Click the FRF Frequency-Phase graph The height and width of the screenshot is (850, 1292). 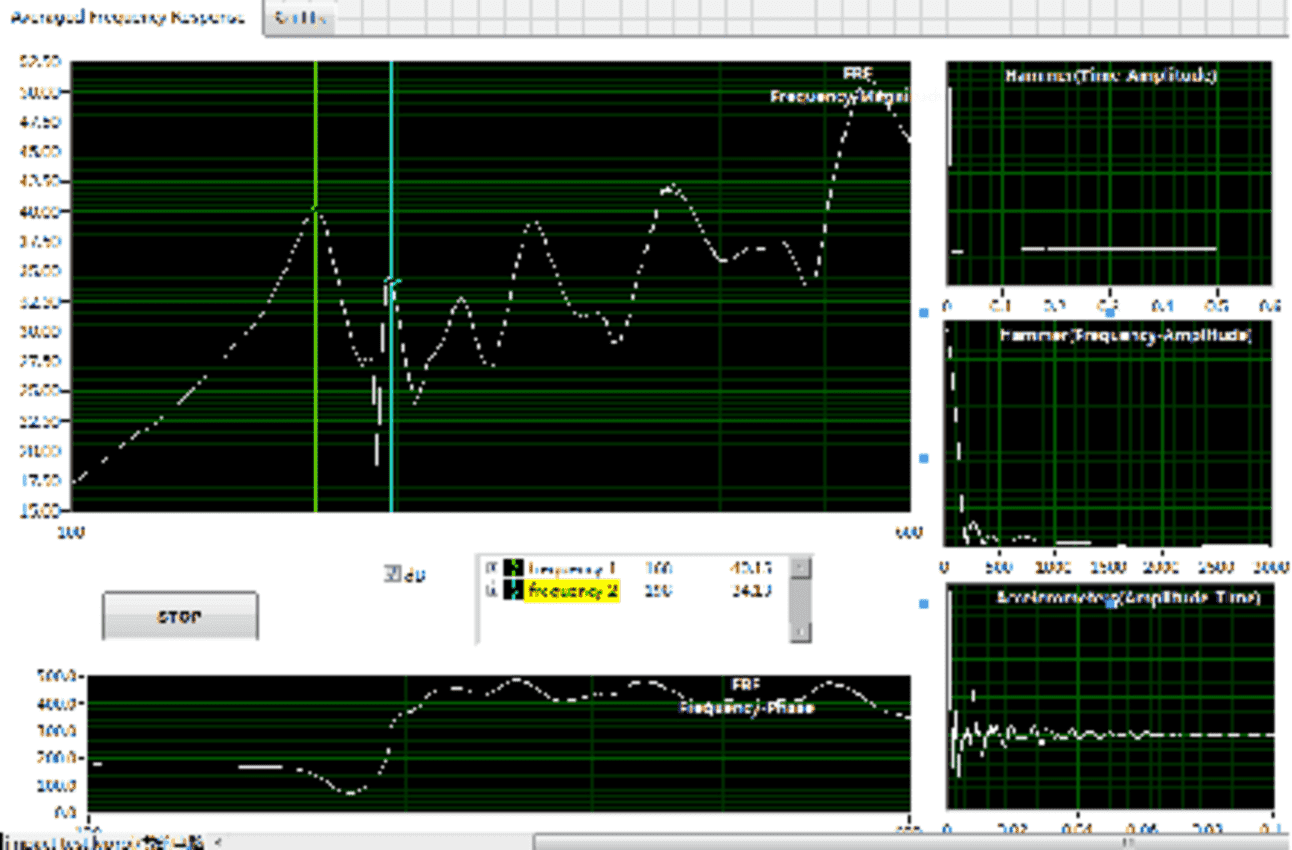pos(500,745)
